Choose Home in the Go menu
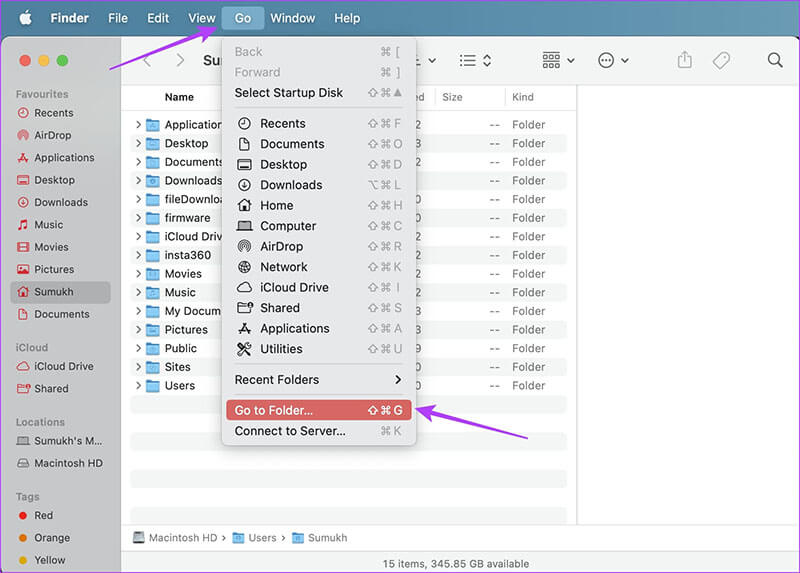Image resolution: width=800 pixels, height=573 pixels. pyautogui.click(x=319, y=206)
